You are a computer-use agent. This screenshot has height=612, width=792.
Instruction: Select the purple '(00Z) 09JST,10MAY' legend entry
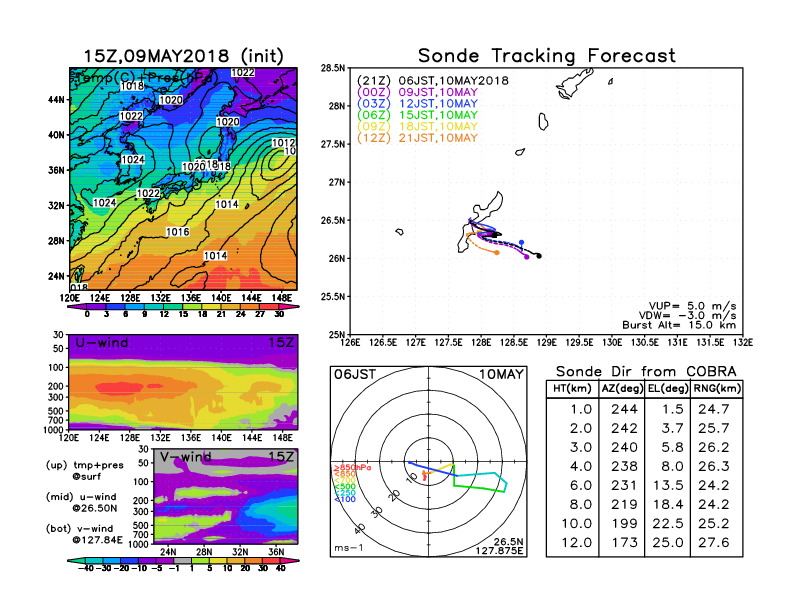[x=417, y=92]
